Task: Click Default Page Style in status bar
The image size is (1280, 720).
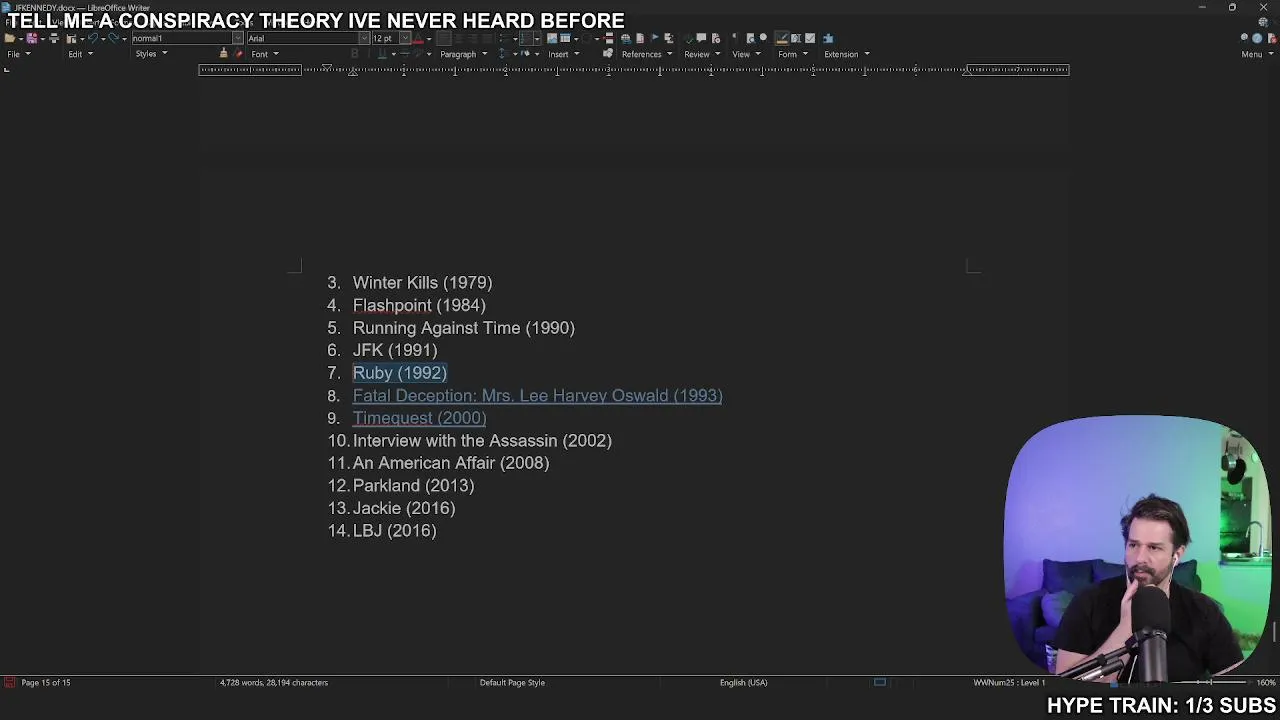Action: point(512,682)
